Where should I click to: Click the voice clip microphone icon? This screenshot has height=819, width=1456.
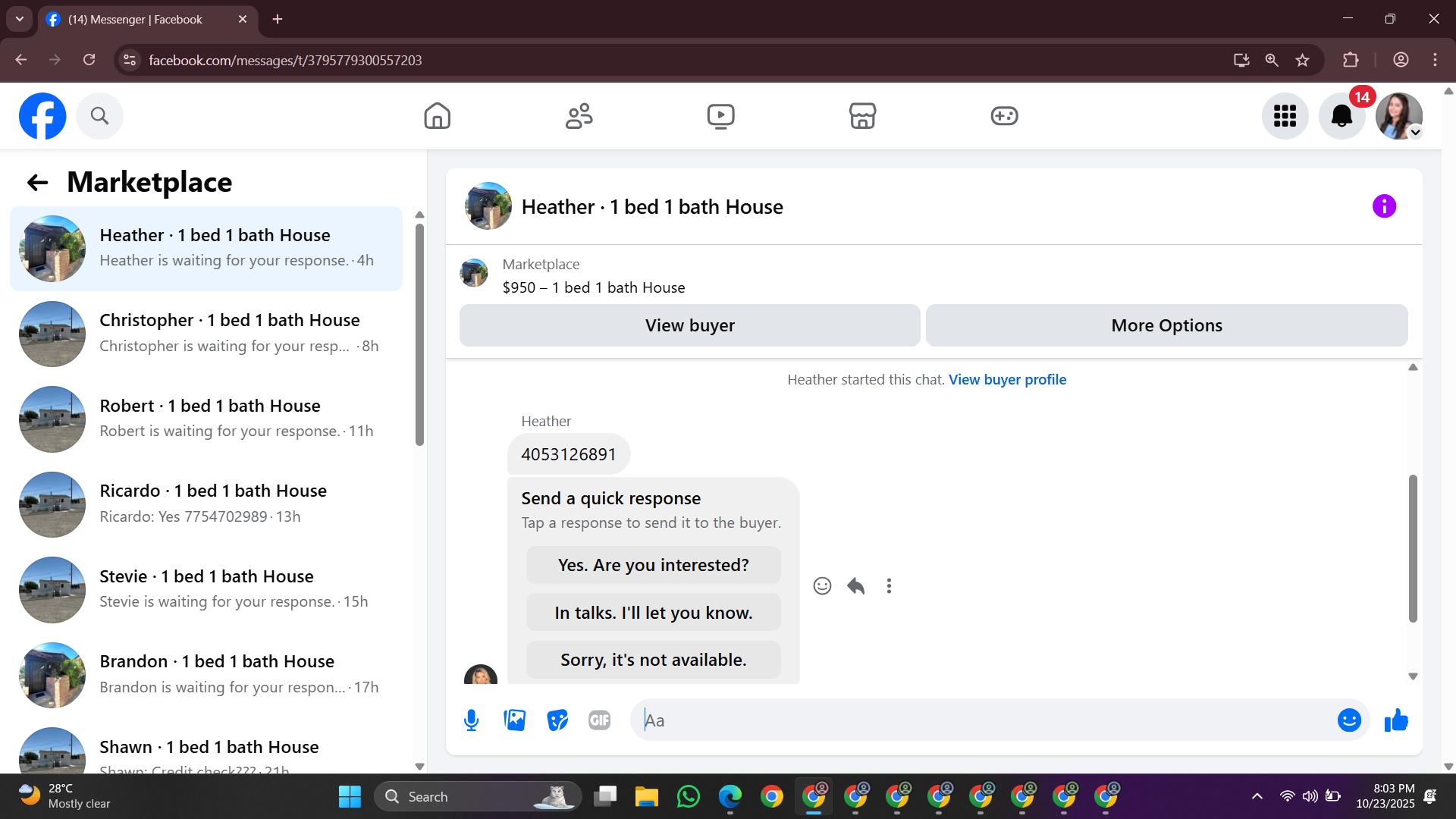(471, 720)
